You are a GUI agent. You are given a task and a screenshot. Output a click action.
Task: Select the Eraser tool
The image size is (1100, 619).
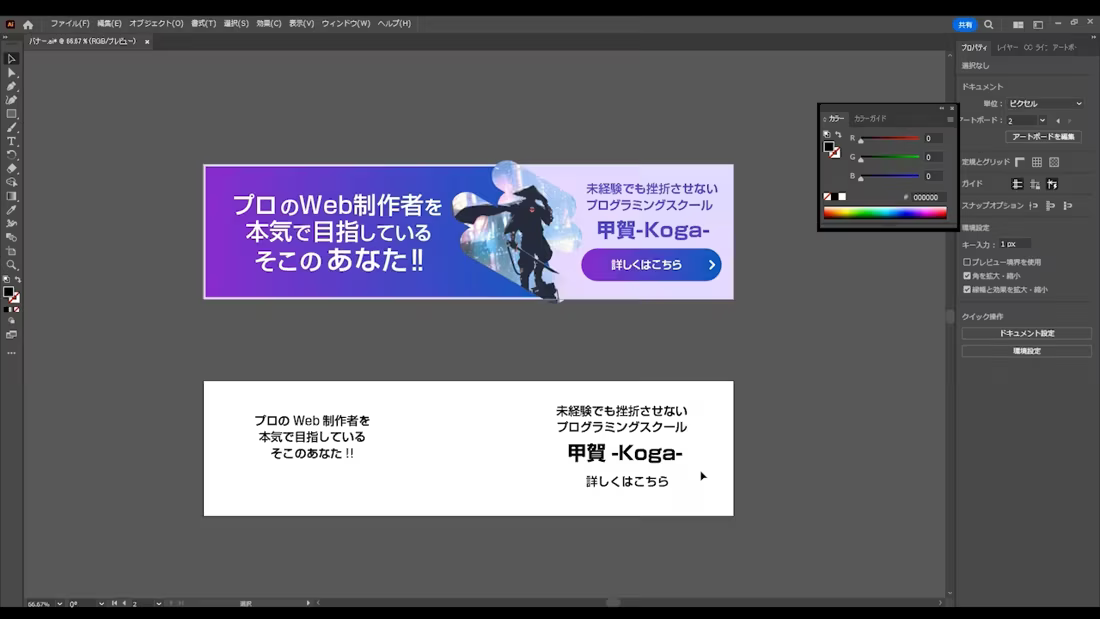tap(11, 168)
